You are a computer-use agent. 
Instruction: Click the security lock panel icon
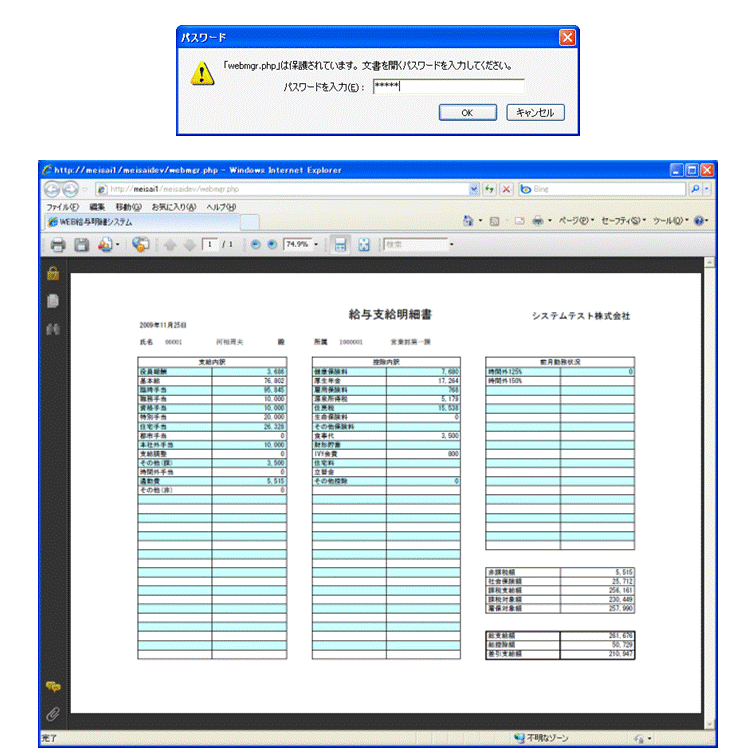click(x=53, y=273)
